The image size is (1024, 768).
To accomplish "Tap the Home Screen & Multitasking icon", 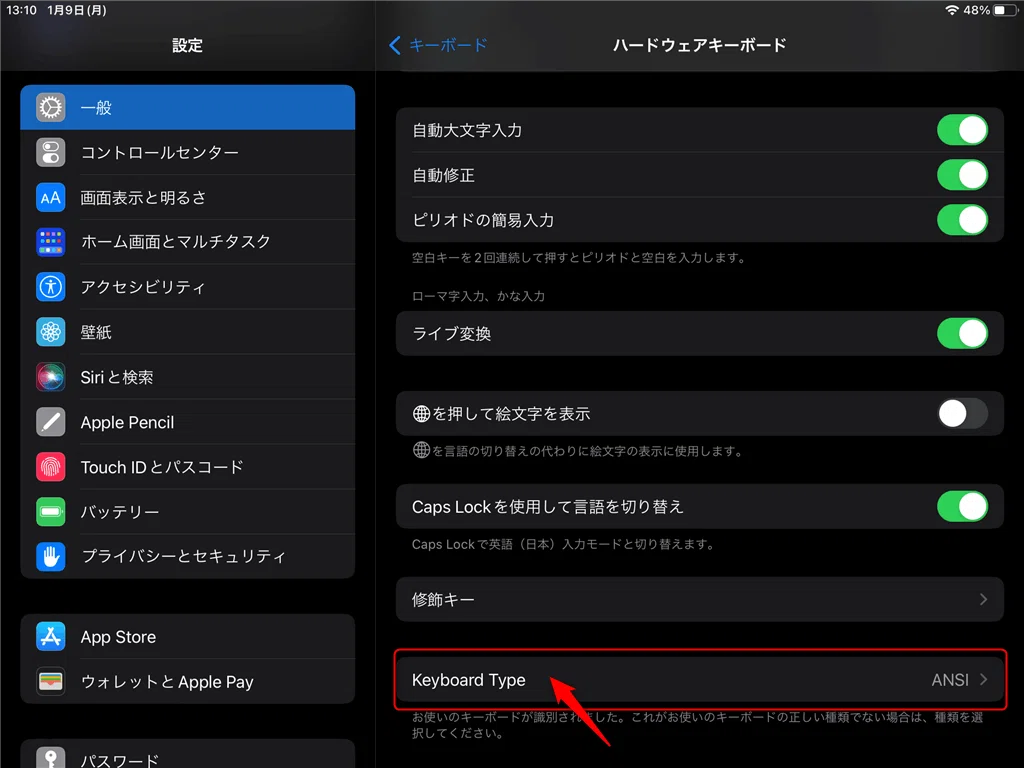I will tap(51, 242).
